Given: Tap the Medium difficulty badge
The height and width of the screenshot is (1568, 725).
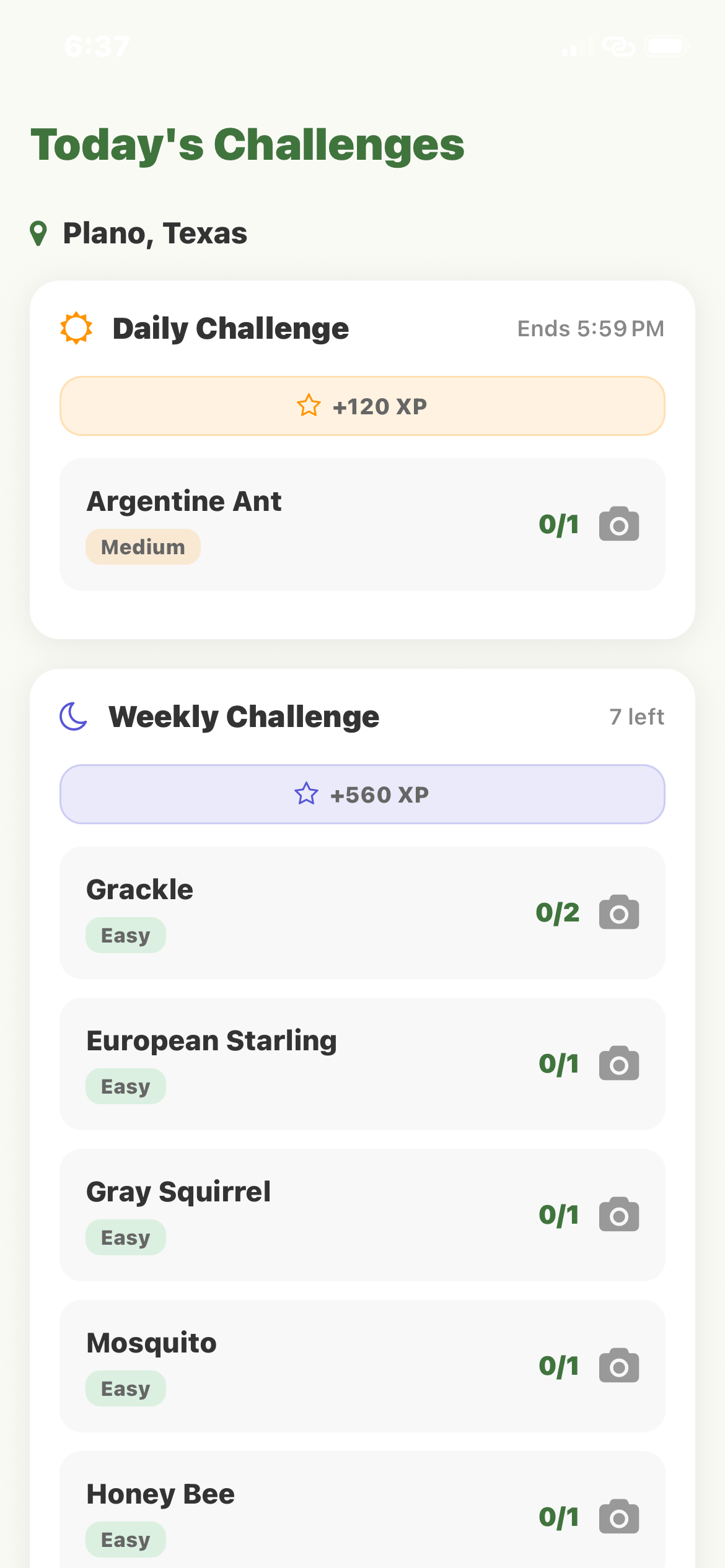Looking at the screenshot, I should coord(143,547).
